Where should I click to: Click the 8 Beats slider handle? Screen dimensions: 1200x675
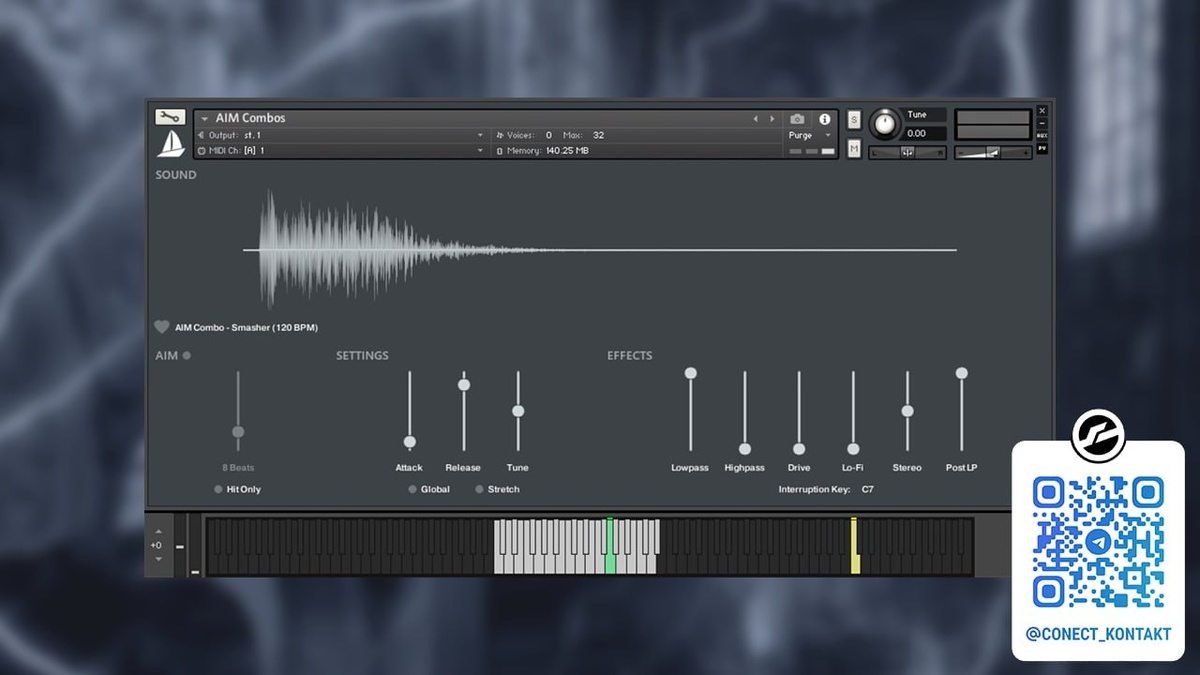pos(238,432)
